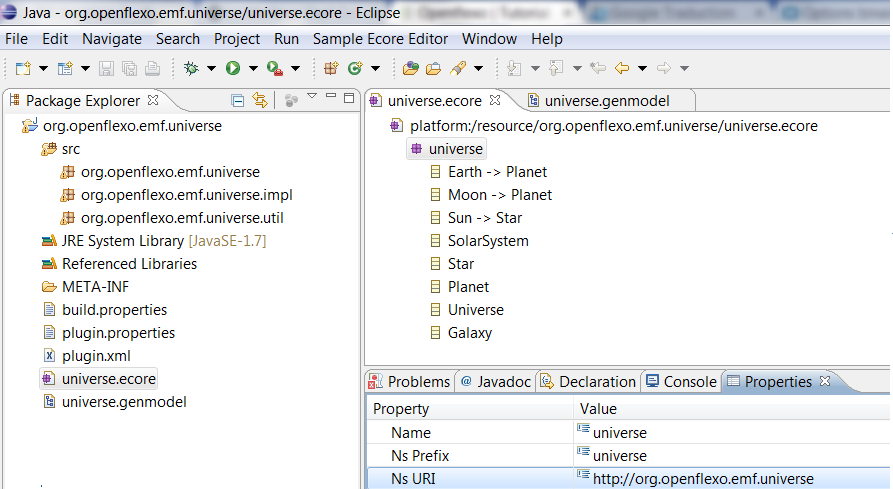Open the Back history dropdown arrow
This screenshot has width=893, height=489.
click(642, 68)
